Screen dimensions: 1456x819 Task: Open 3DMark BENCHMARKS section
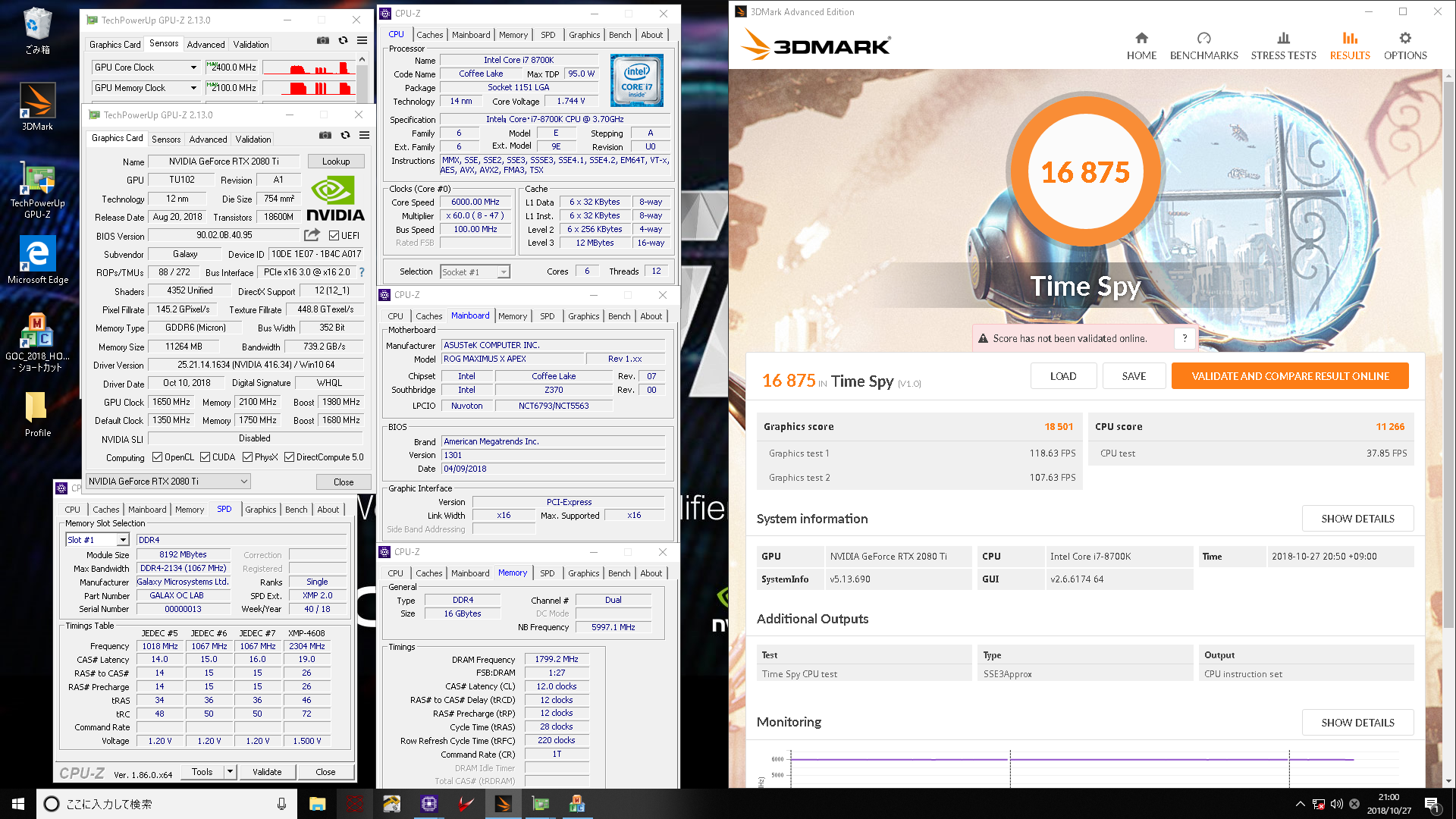pos(1203,46)
